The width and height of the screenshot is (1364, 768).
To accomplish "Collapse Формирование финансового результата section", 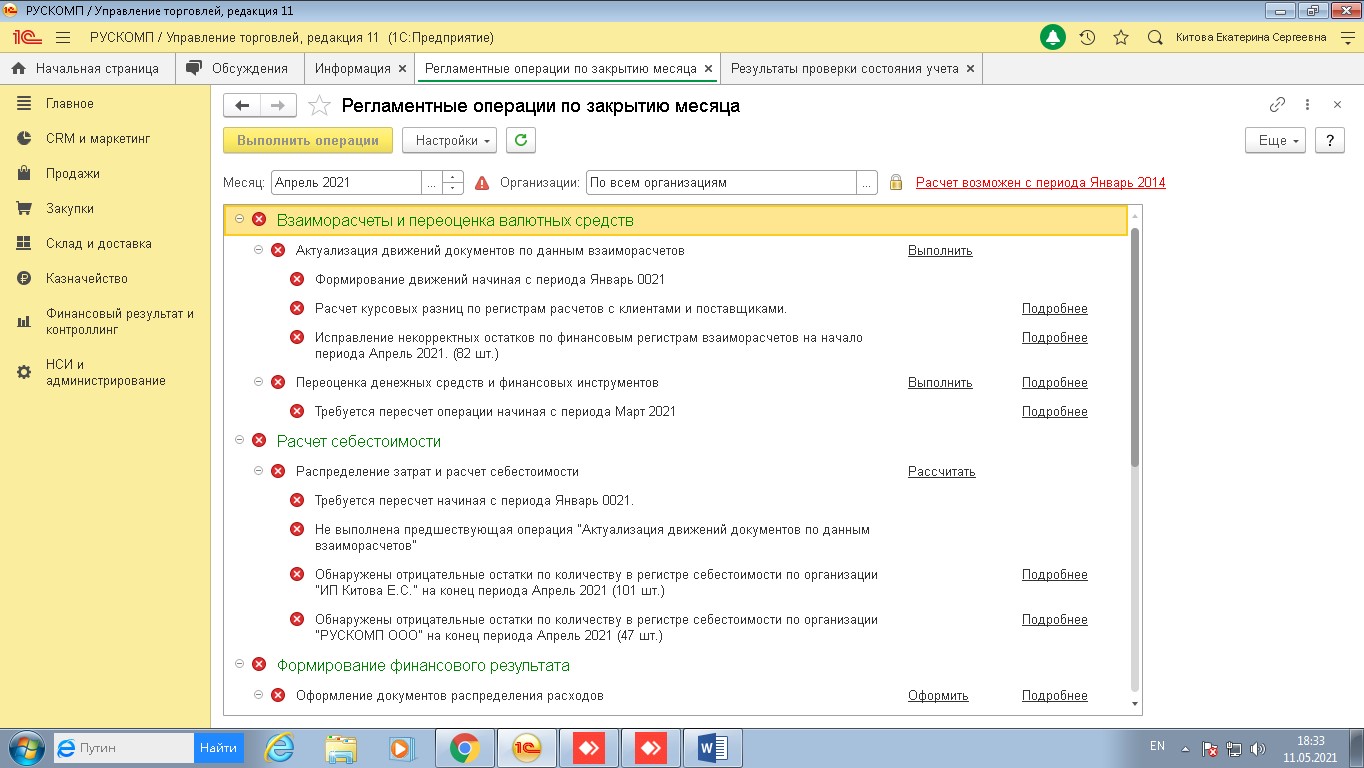I will (x=239, y=665).
